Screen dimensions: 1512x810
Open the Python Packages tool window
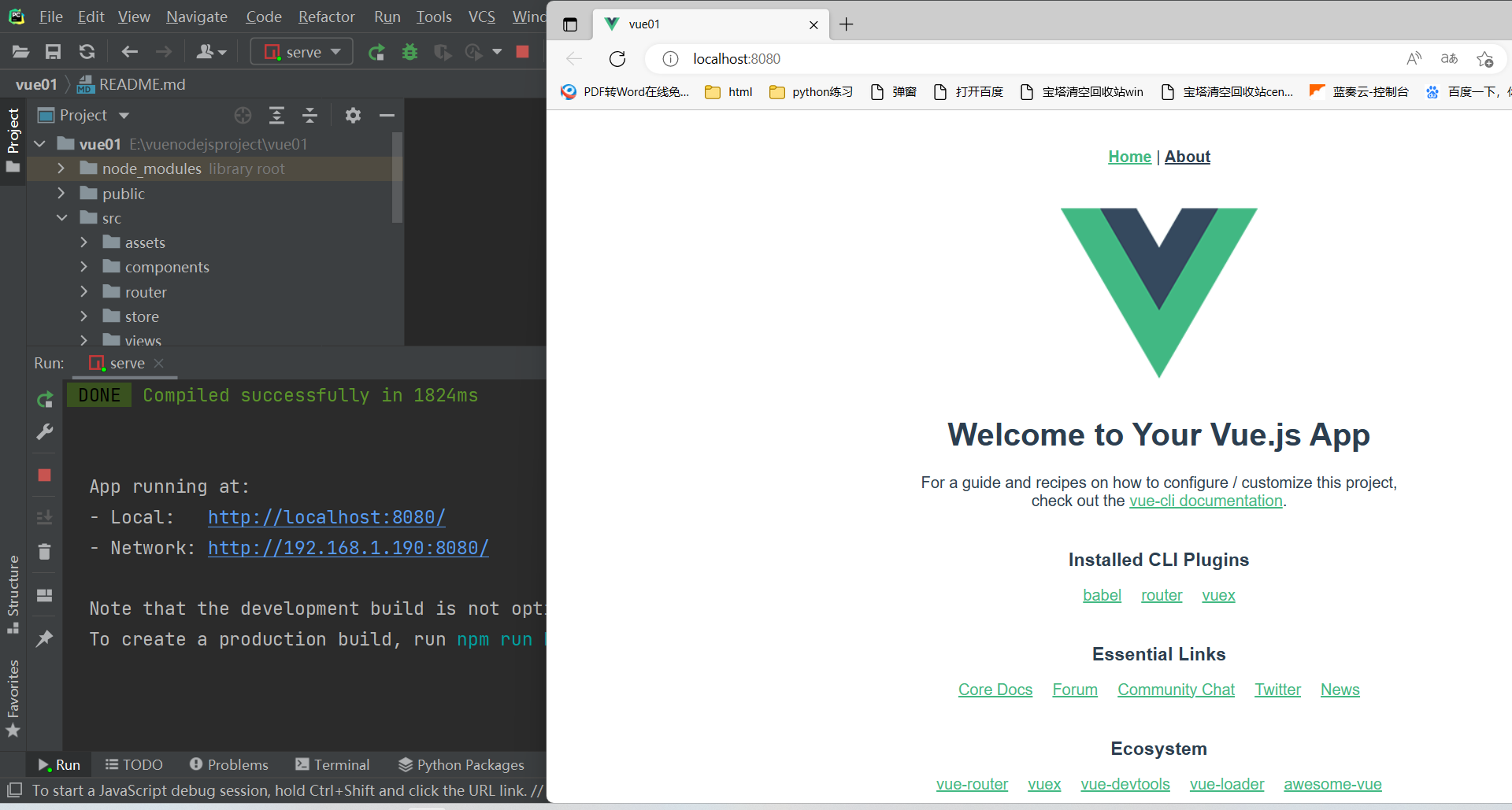click(461, 765)
